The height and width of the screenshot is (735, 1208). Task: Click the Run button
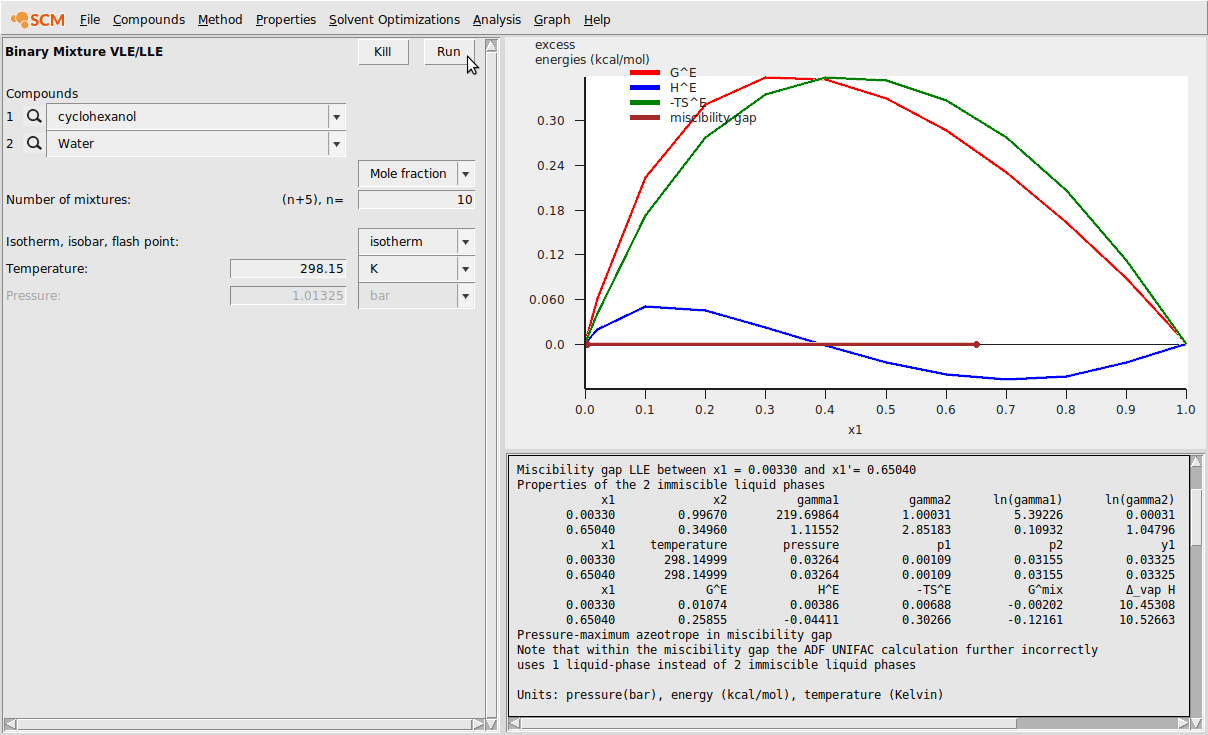pos(449,52)
